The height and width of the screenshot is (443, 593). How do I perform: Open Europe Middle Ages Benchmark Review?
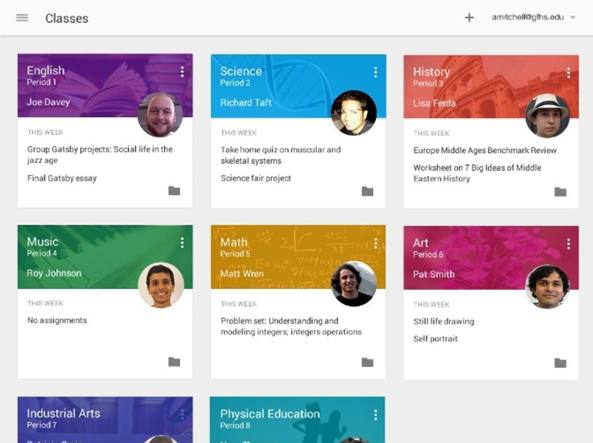485,151
